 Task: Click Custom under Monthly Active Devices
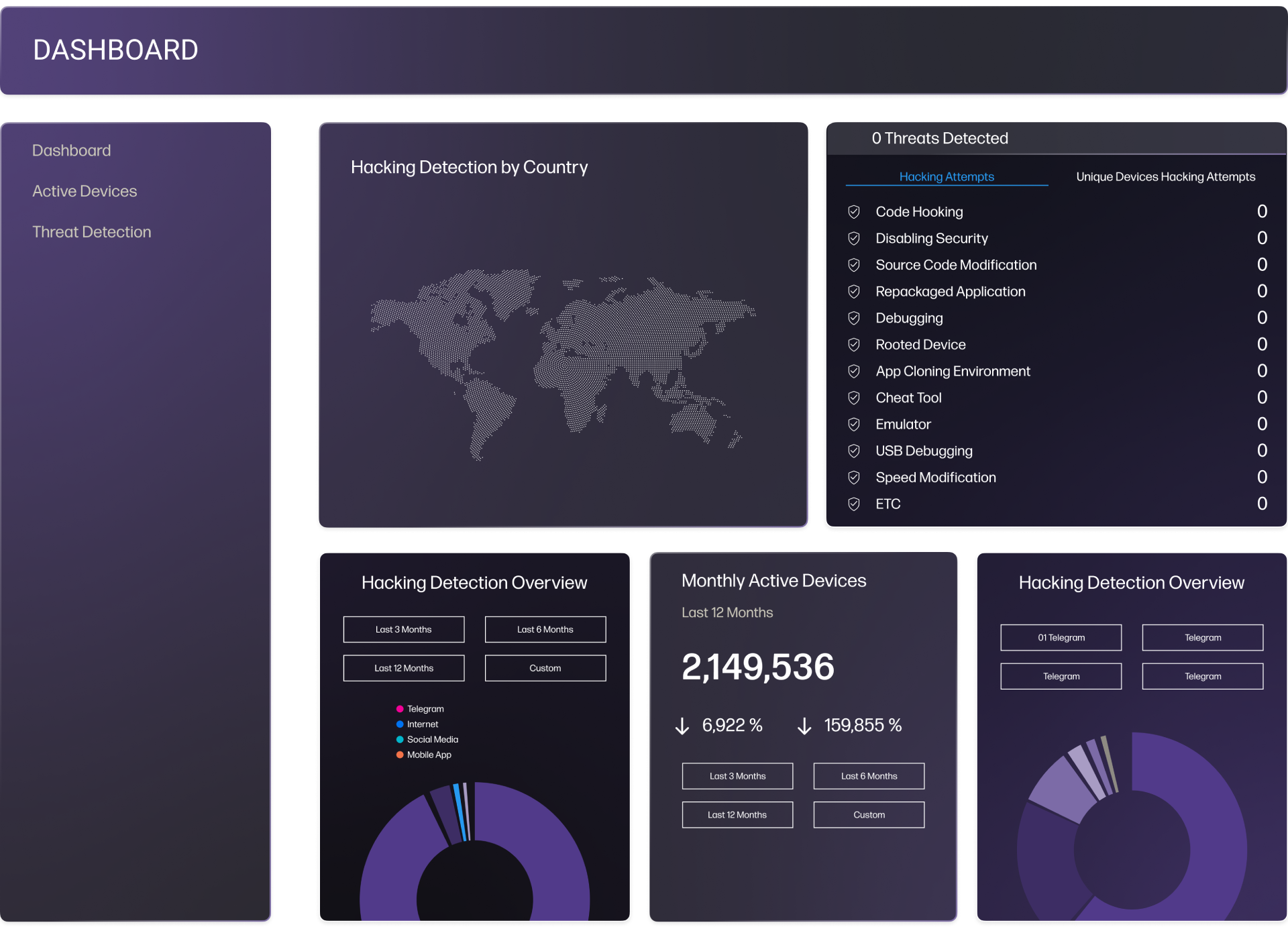[x=869, y=814]
